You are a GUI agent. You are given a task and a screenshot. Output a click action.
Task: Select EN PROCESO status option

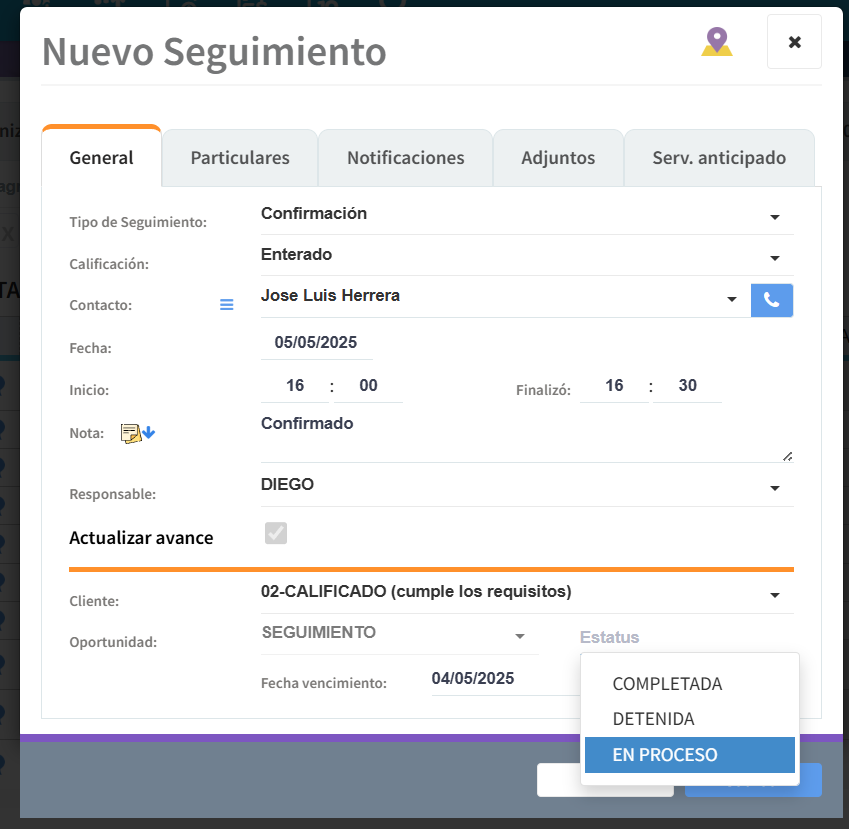pyautogui.click(x=665, y=755)
